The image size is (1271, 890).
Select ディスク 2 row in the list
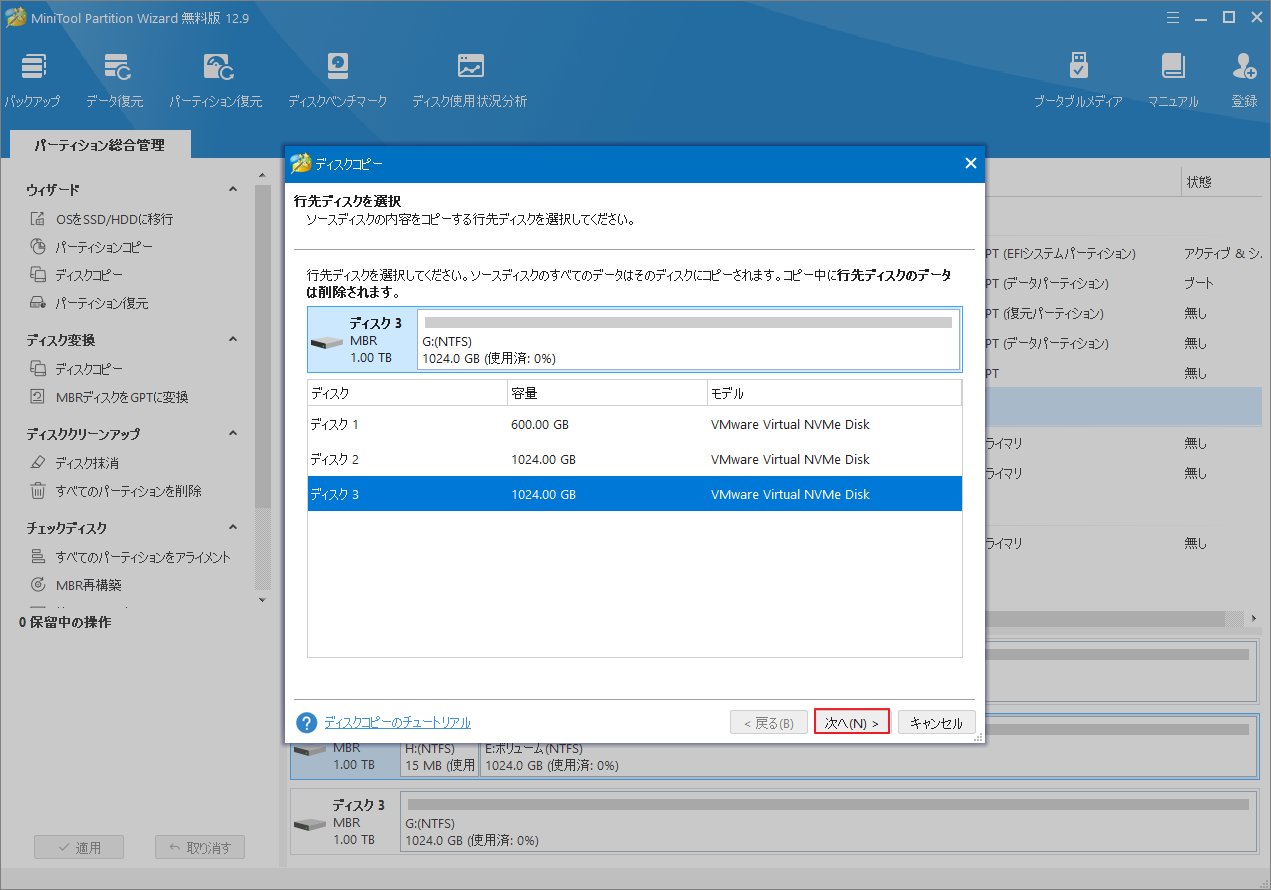tap(635, 459)
